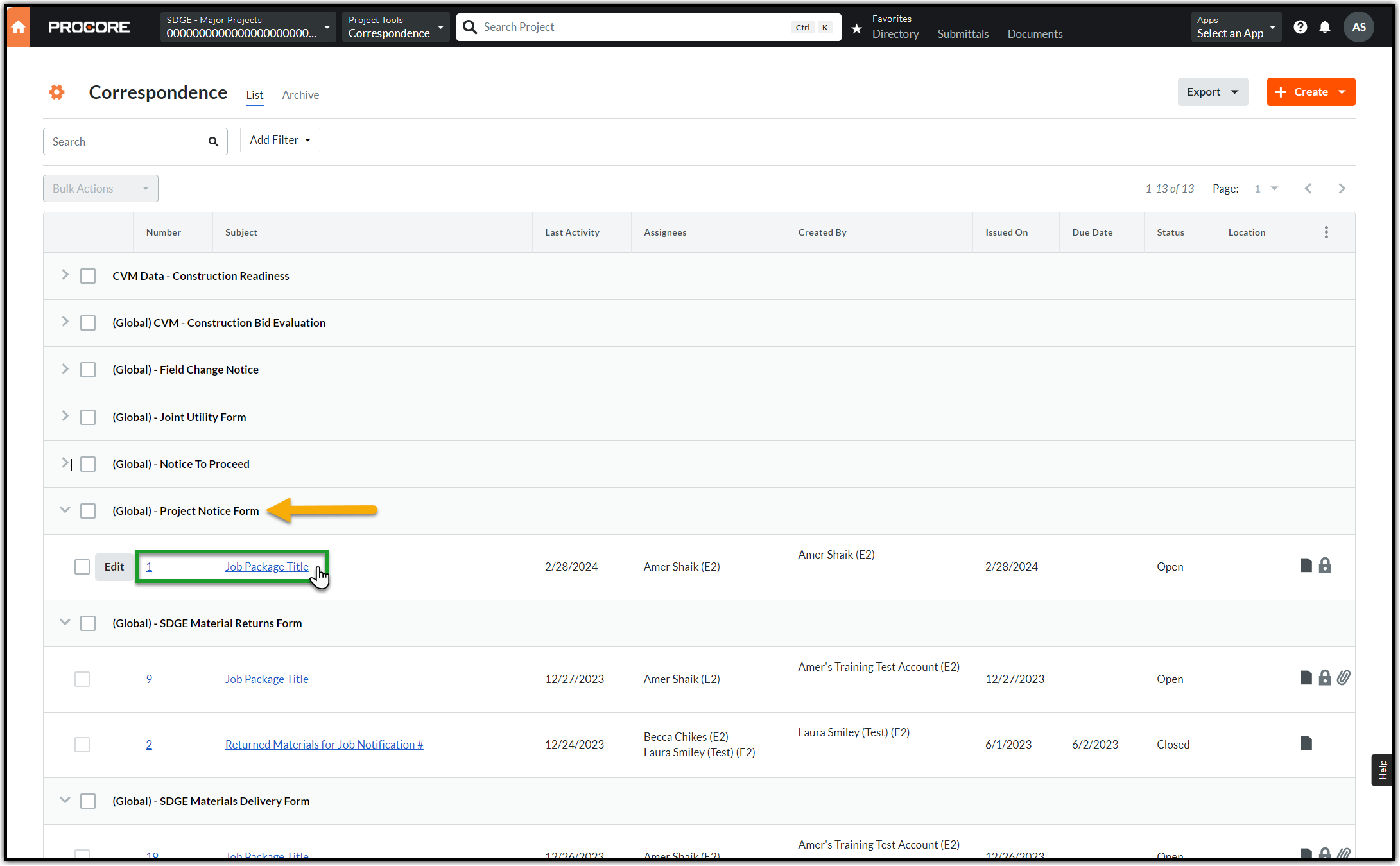1400x866 pixels.
Task: Open Submittals from favorites bar
Action: tap(963, 34)
